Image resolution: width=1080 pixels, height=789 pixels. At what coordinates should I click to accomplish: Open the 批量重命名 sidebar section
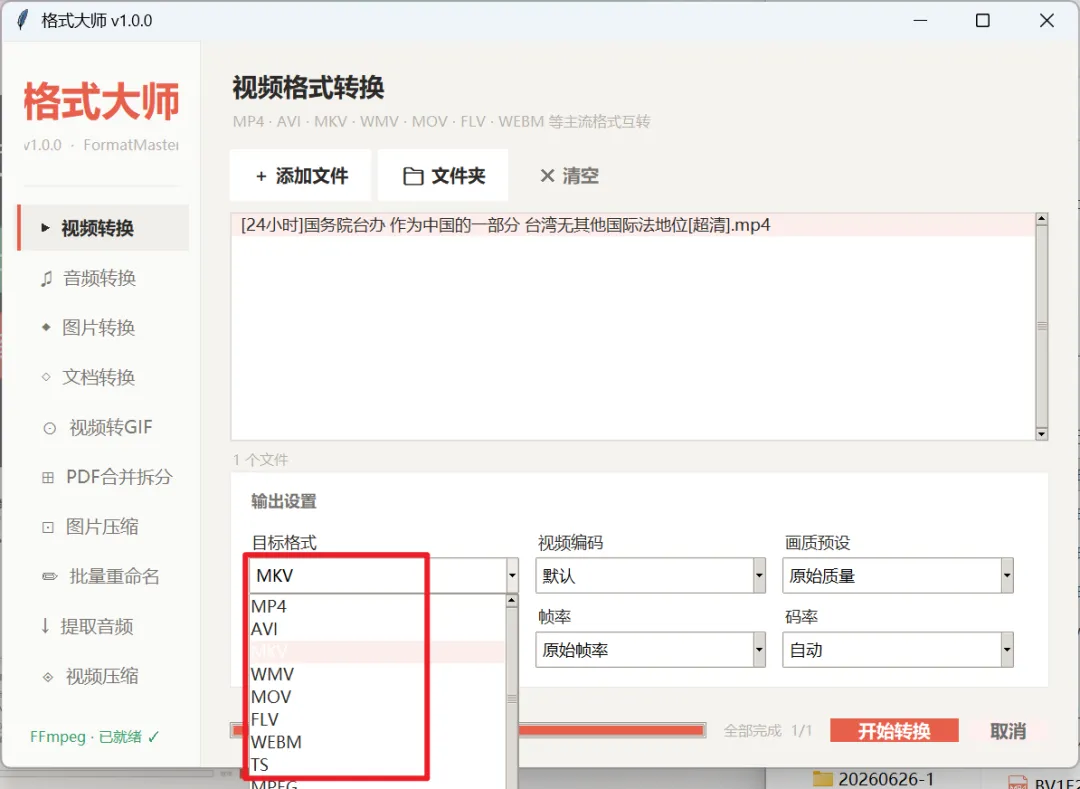click(103, 576)
